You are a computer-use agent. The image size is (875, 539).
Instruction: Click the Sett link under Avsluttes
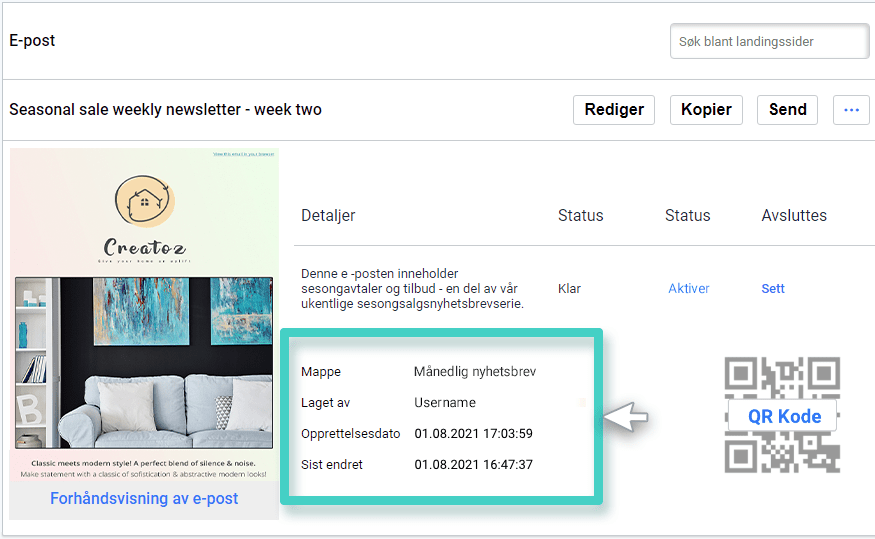click(773, 288)
